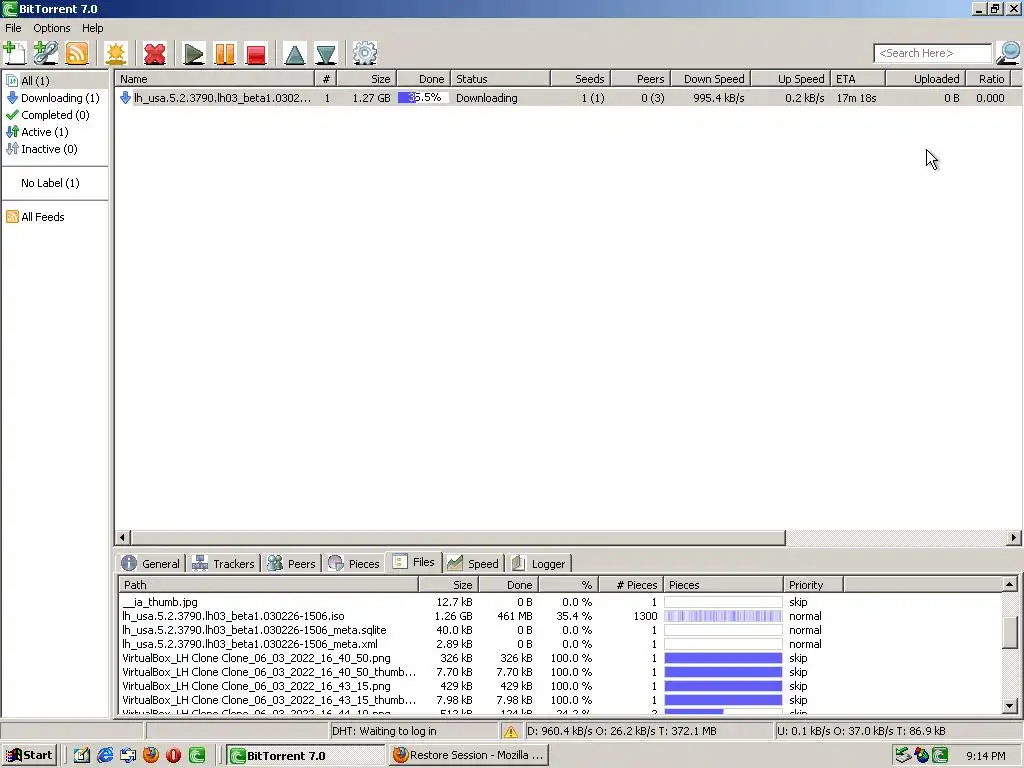
Task: Open the Add RSS Feed icon
Action: pos(76,53)
